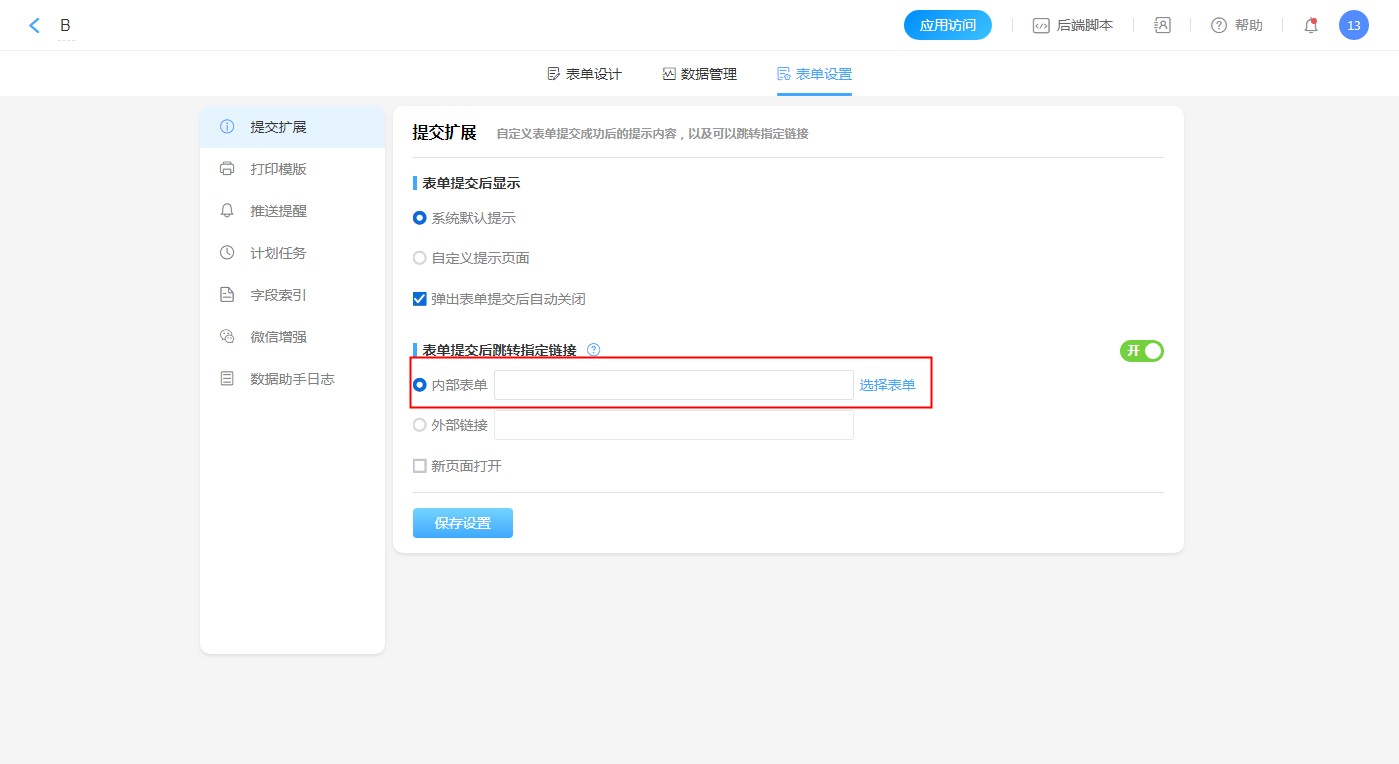Click the 选择表单 link
1399x764 pixels.
click(887, 385)
